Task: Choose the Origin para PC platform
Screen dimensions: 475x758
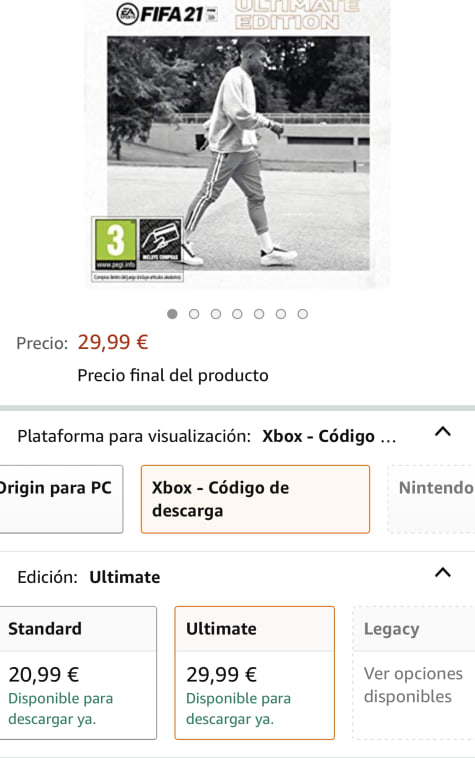Action: click(x=61, y=499)
